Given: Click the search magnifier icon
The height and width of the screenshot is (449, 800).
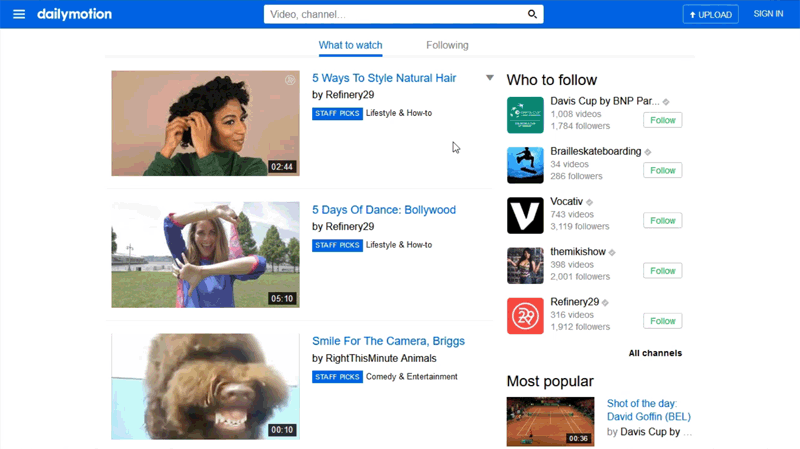Looking at the screenshot, I should tap(533, 14).
